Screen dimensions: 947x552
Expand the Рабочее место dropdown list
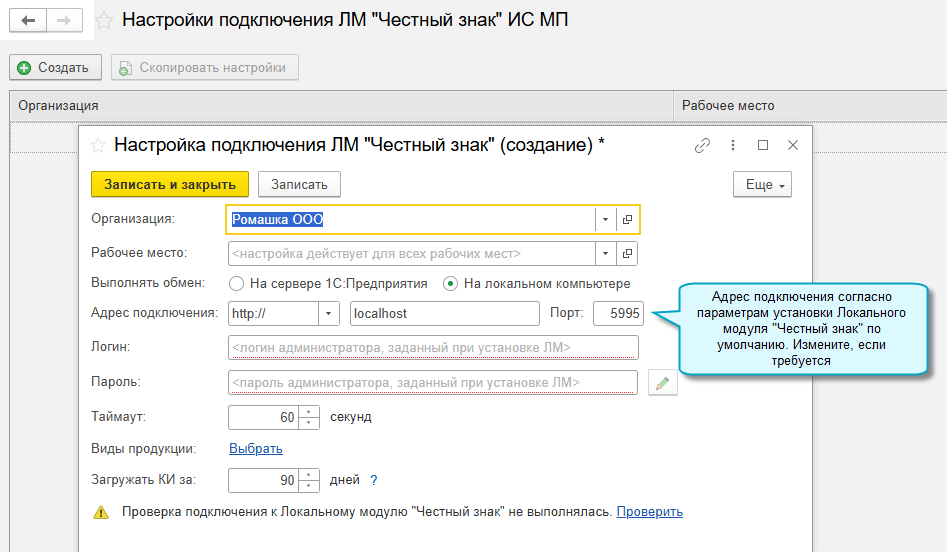click(x=606, y=253)
